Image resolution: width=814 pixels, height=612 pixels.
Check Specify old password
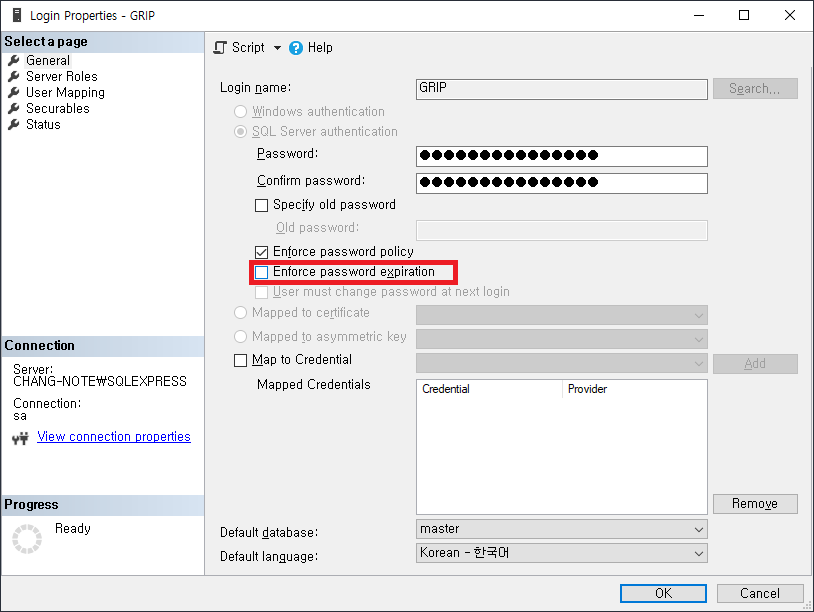click(261, 204)
